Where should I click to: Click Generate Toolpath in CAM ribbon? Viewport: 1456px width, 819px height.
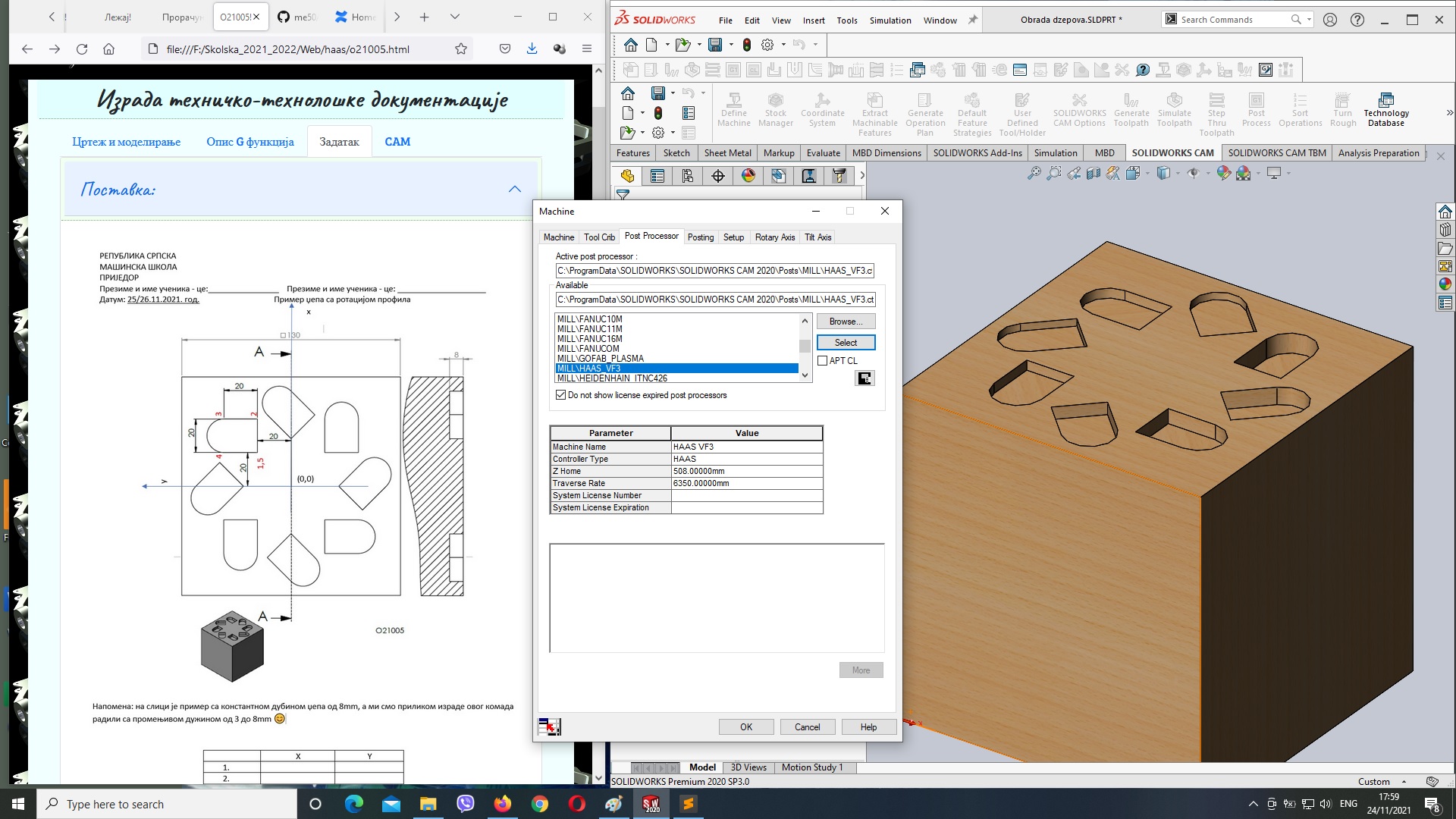point(1131,110)
